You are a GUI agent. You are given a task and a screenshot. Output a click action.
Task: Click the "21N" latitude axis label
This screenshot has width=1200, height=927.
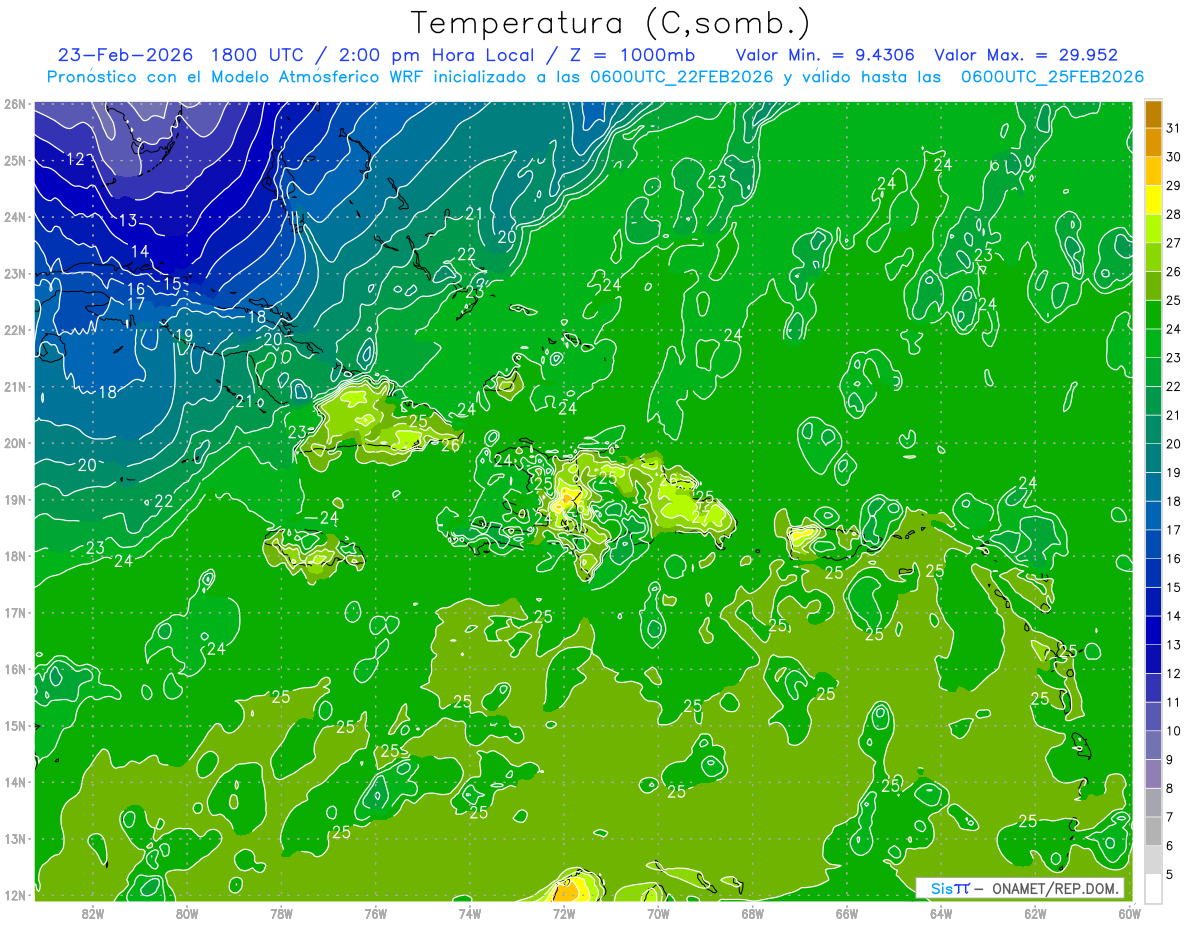tap(15, 386)
